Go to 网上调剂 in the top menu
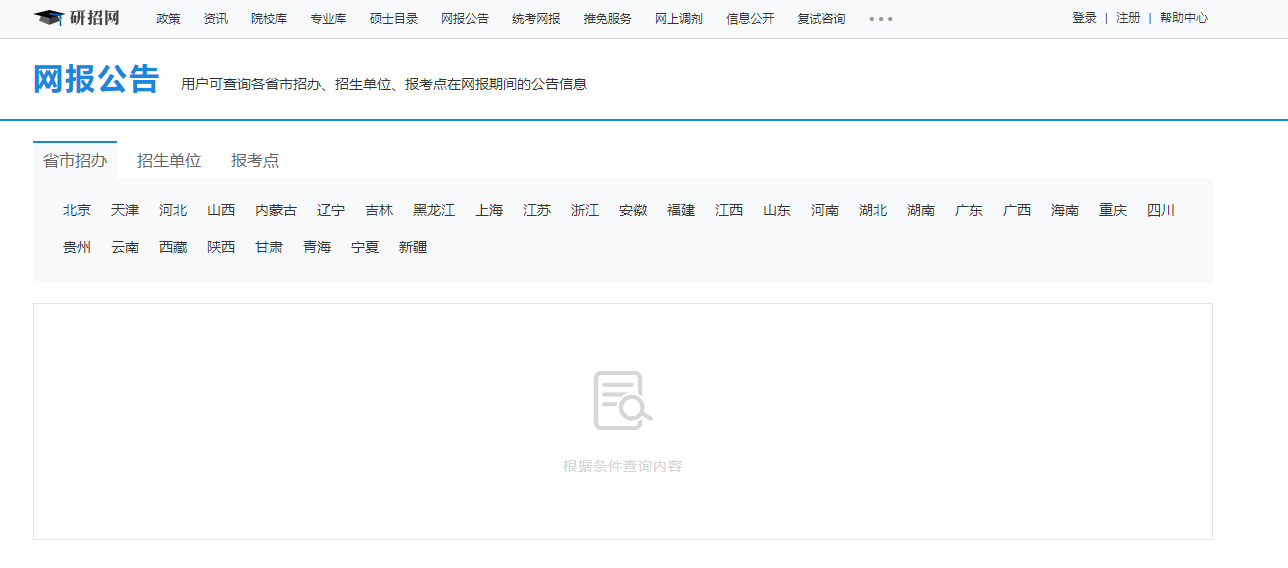This screenshot has width=1288, height=568. pyautogui.click(x=679, y=19)
